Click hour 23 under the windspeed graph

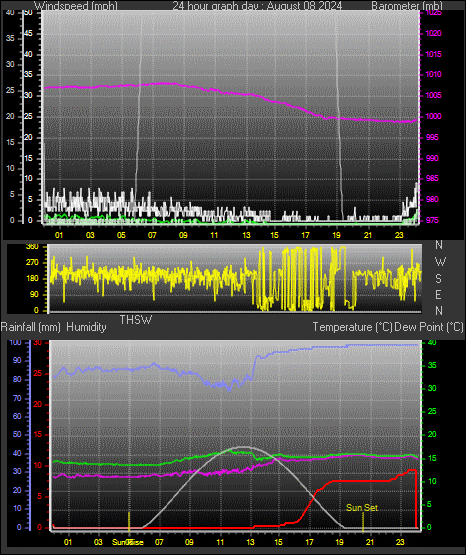click(x=399, y=235)
